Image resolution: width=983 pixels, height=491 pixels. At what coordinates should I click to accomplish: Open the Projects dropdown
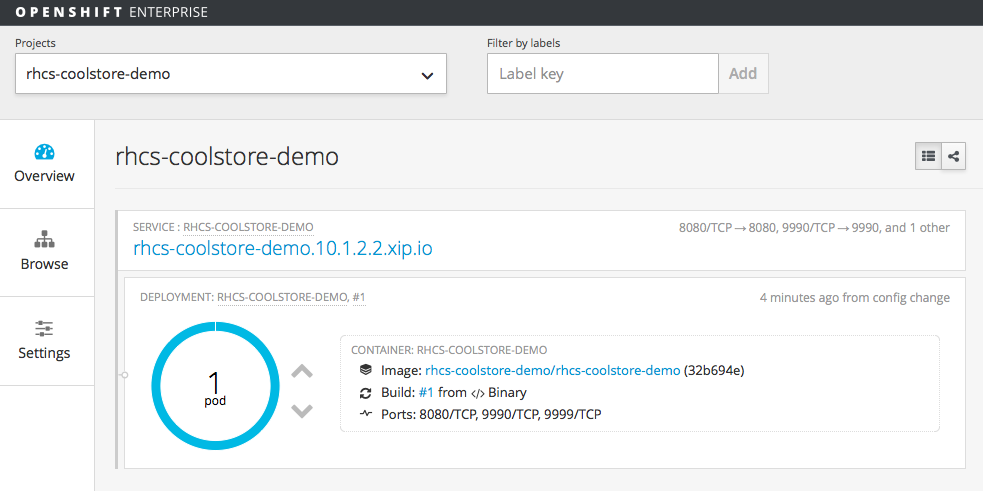point(230,74)
